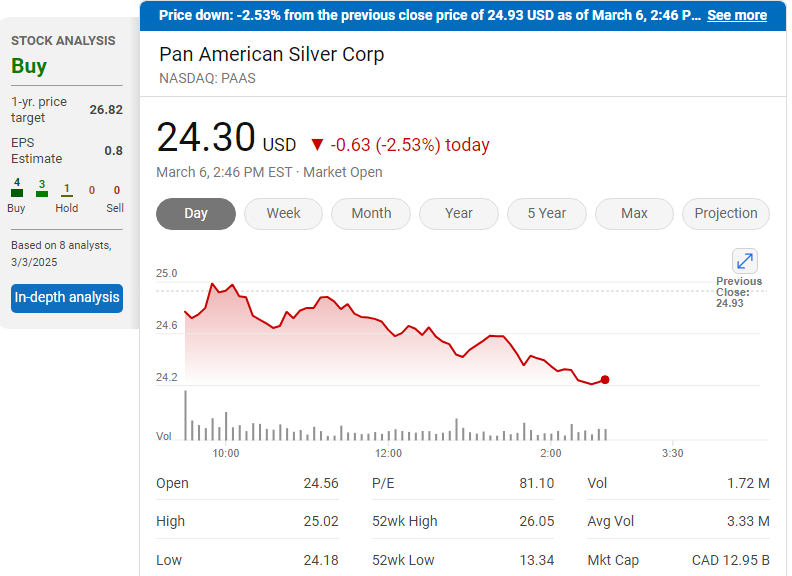Click the NASDAQ: PAAS ticker label
The width and height of the screenshot is (792, 576).
click(207, 78)
